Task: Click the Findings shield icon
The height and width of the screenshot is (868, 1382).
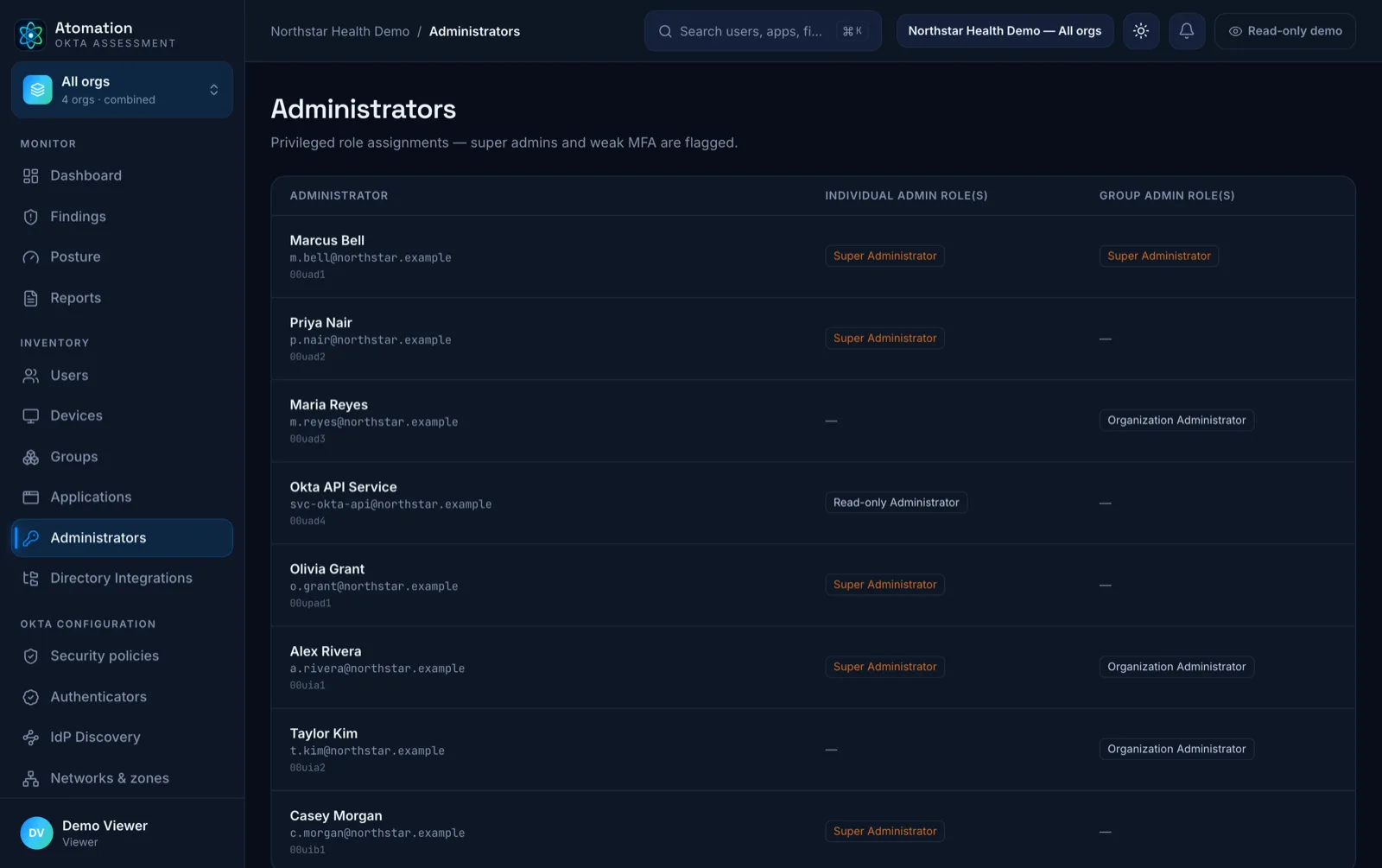Action: pos(31,217)
